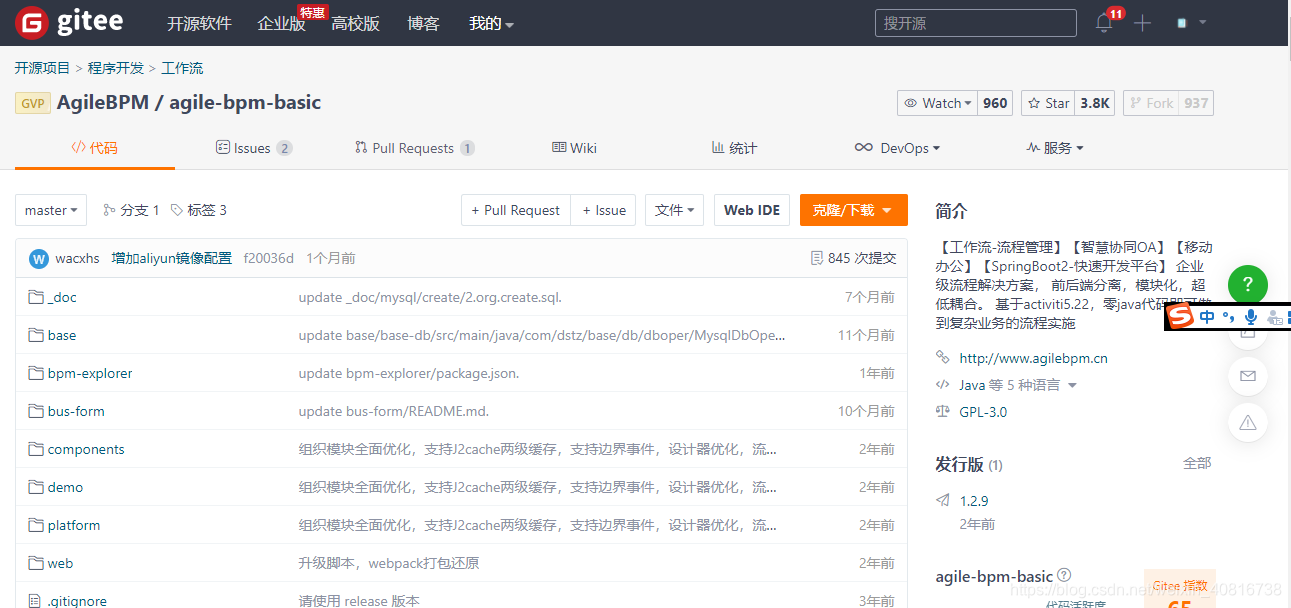Click the mail envelope floating icon
Screen dimensions: 1291x608
1247,376
